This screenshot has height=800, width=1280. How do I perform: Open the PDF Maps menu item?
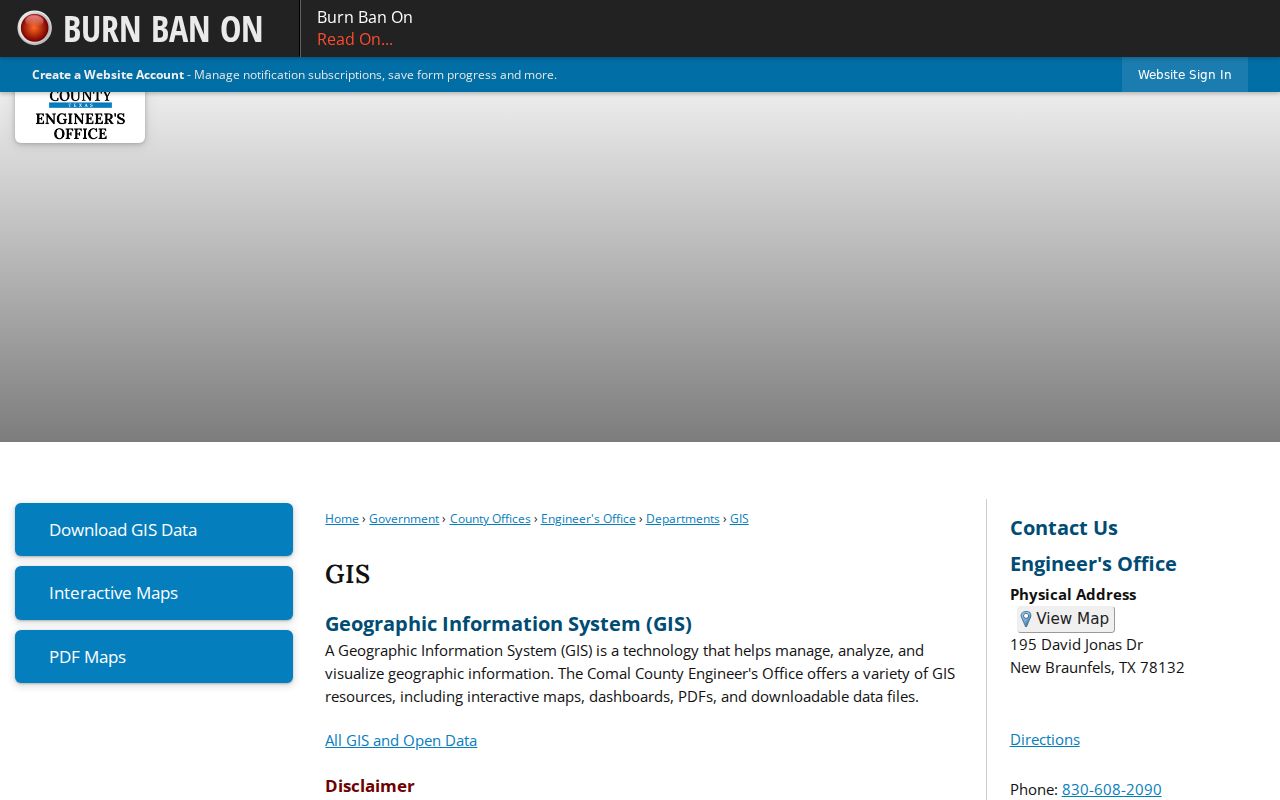pos(154,657)
